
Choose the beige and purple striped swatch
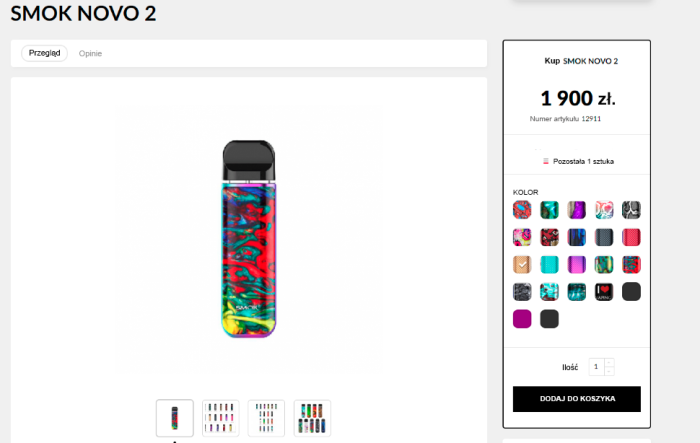[577, 210]
